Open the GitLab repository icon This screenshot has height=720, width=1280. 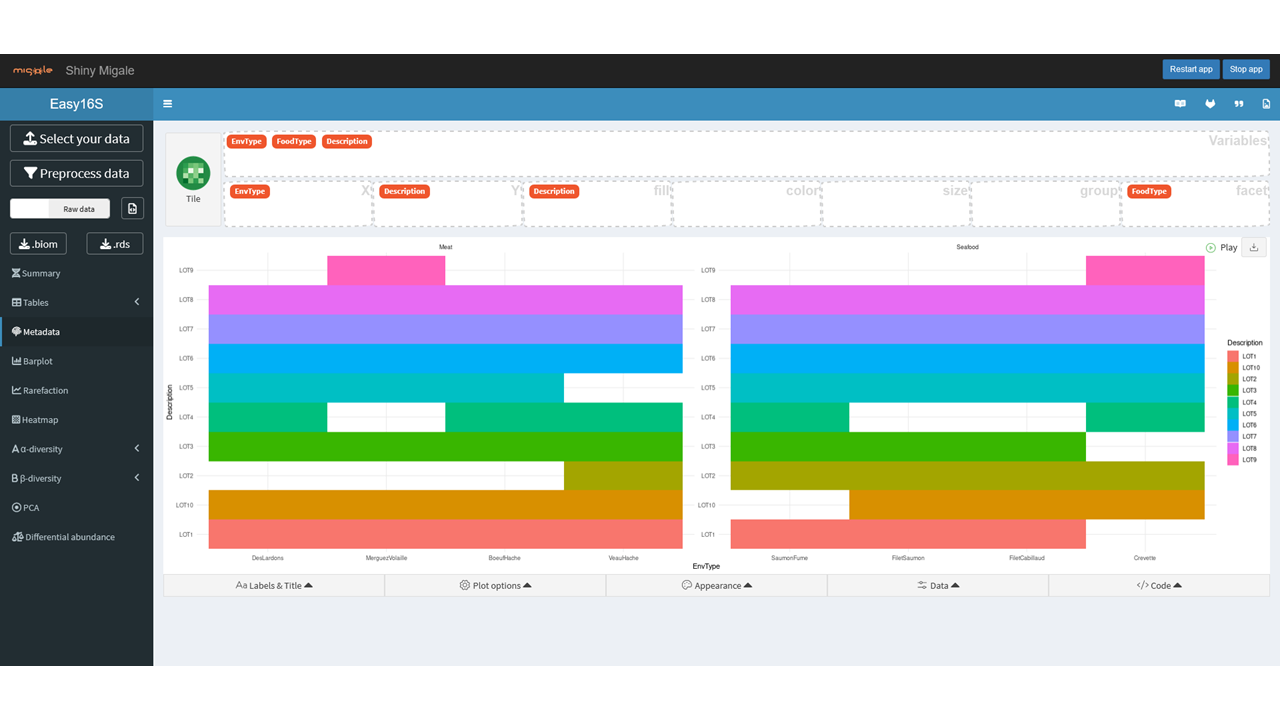[1209, 104]
